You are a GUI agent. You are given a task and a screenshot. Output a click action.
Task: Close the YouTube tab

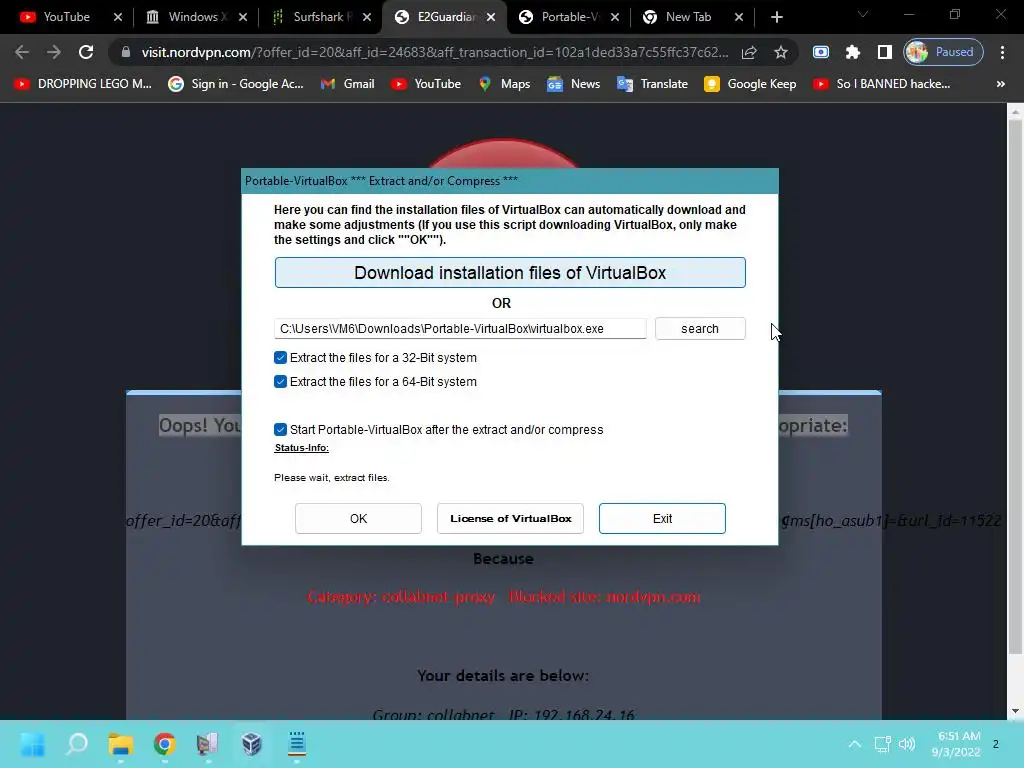118,17
